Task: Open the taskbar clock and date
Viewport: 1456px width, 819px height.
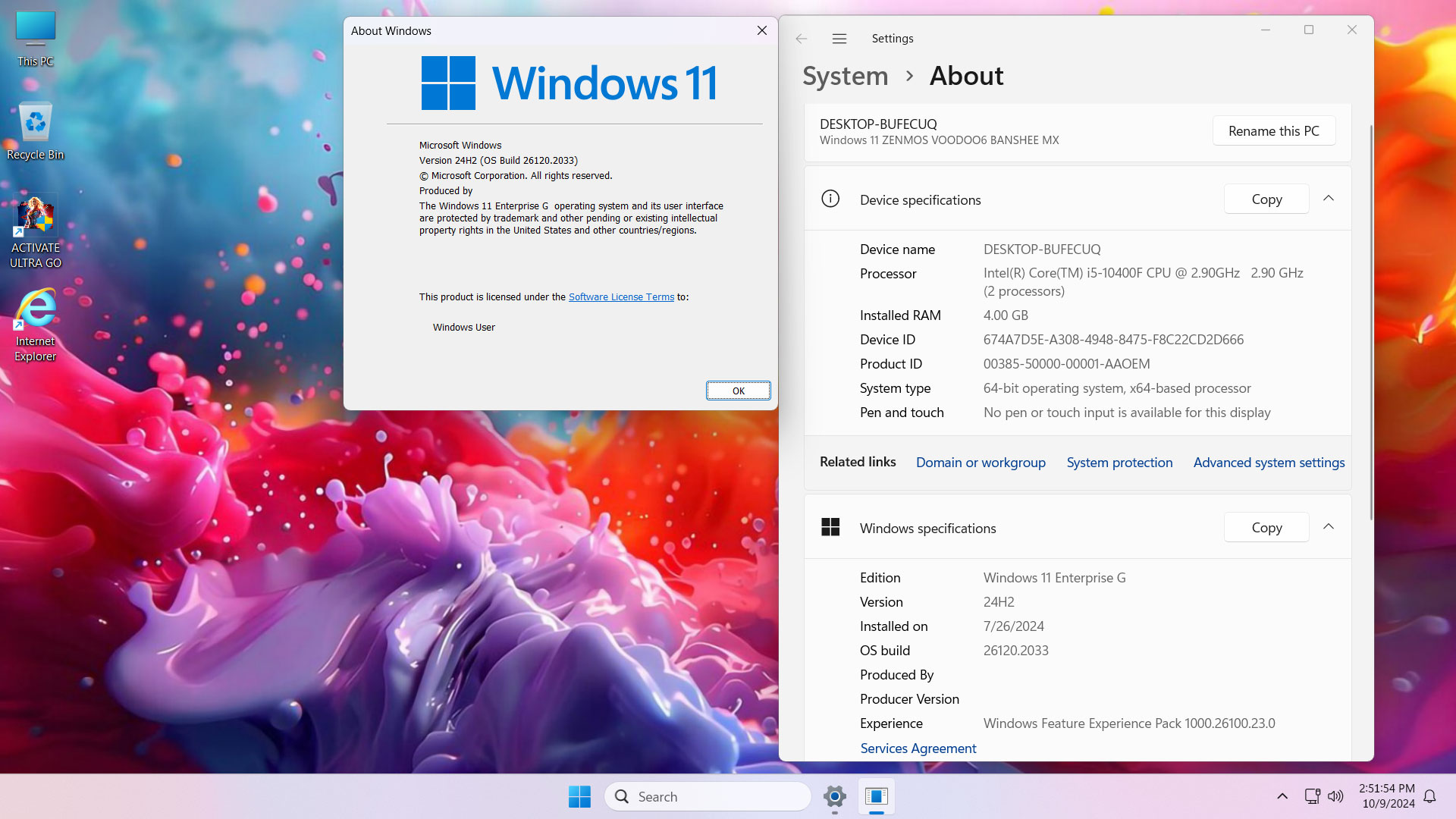Action: click(1387, 796)
